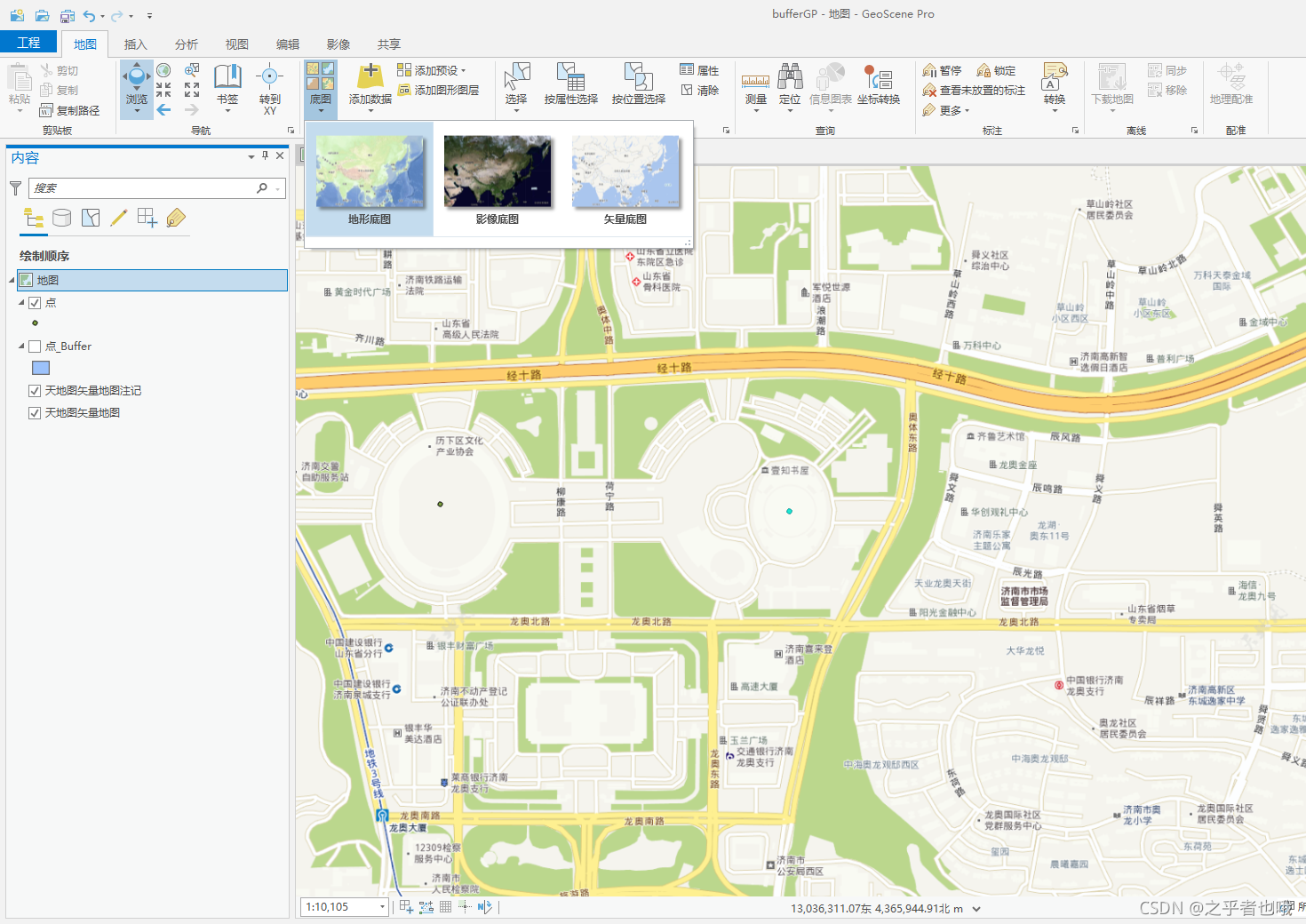The image size is (1306, 924).
Task: Click the zoom to selection icon
Action: pyautogui.click(x=192, y=70)
